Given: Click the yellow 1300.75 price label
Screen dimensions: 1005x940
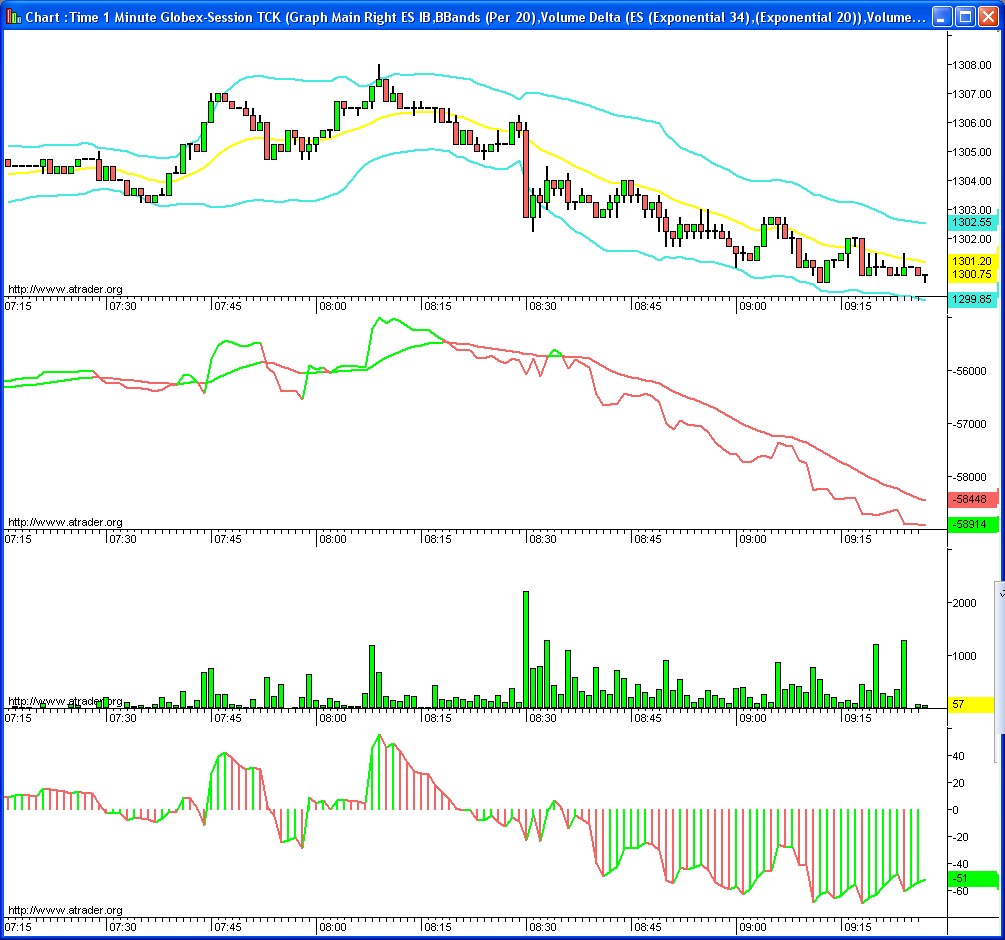Looking at the screenshot, I should pos(972,274).
